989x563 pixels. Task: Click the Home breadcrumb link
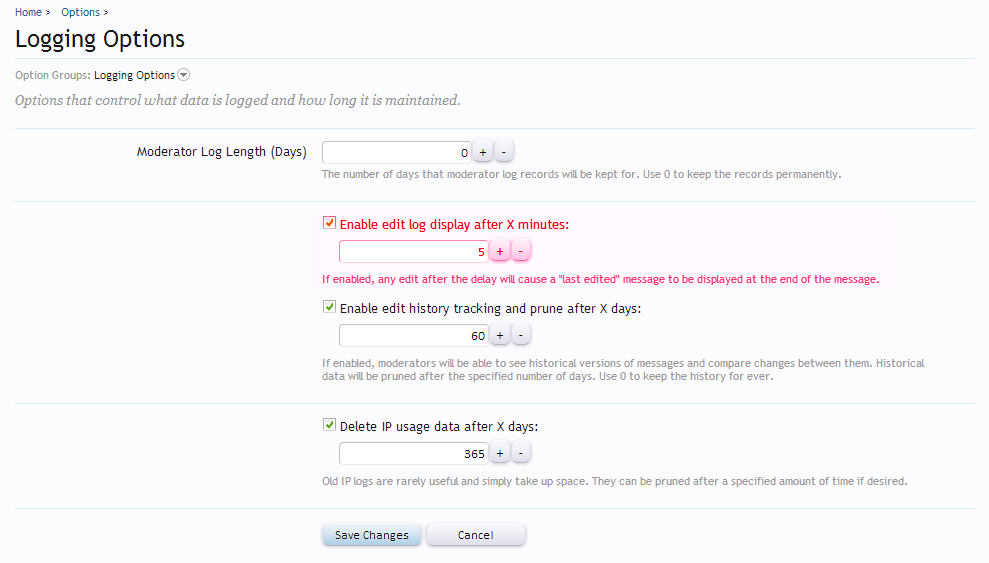28,12
